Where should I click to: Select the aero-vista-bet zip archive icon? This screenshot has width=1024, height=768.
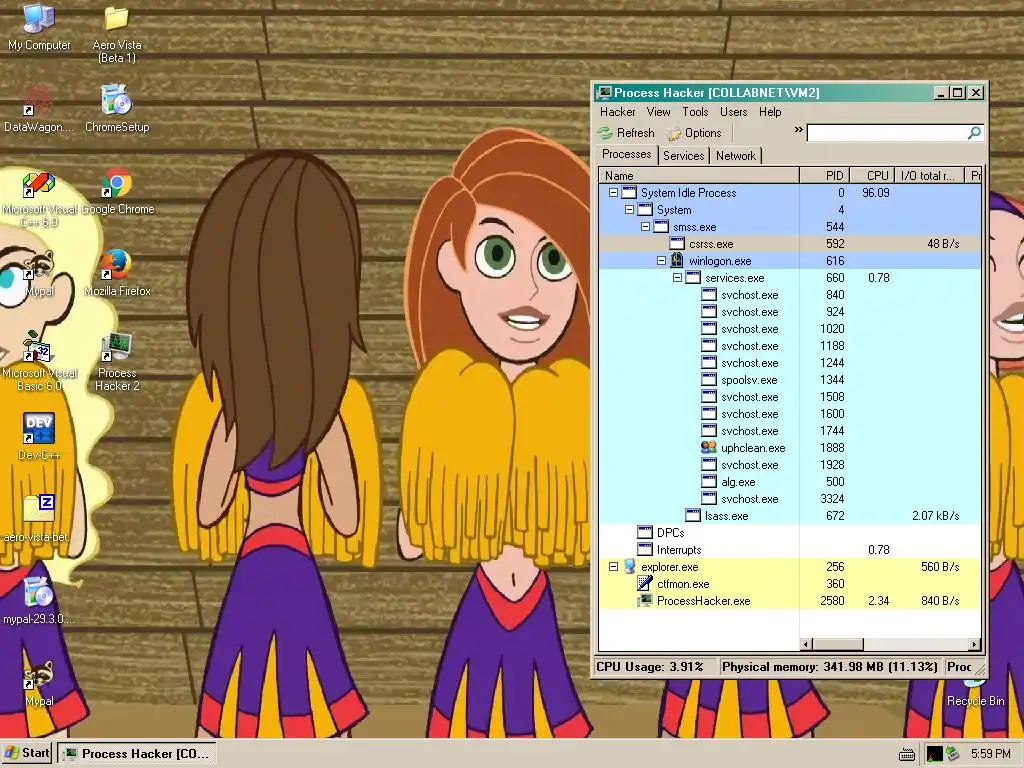tap(39, 519)
